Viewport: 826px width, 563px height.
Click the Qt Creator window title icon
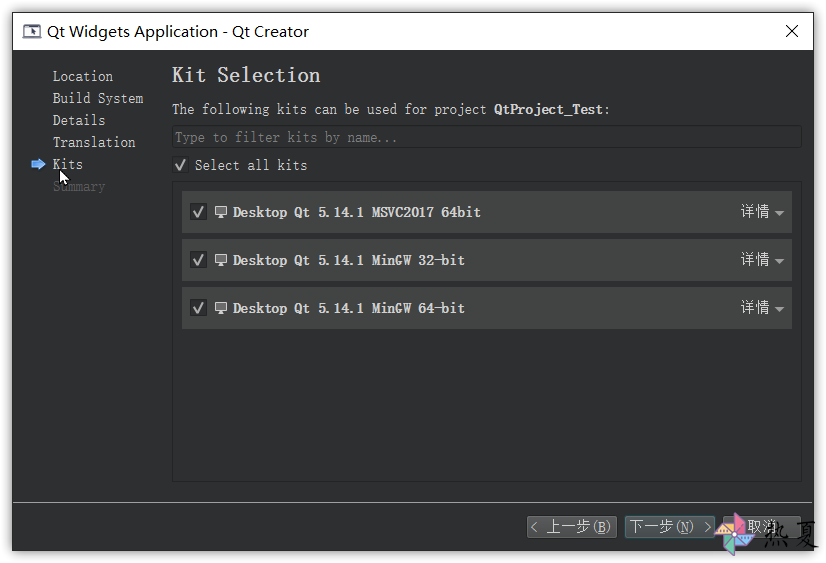point(32,32)
